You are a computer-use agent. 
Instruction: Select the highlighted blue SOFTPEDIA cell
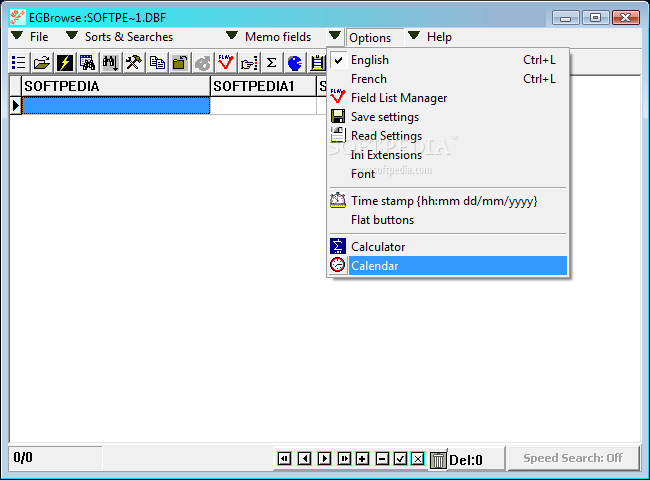coord(116,105)
